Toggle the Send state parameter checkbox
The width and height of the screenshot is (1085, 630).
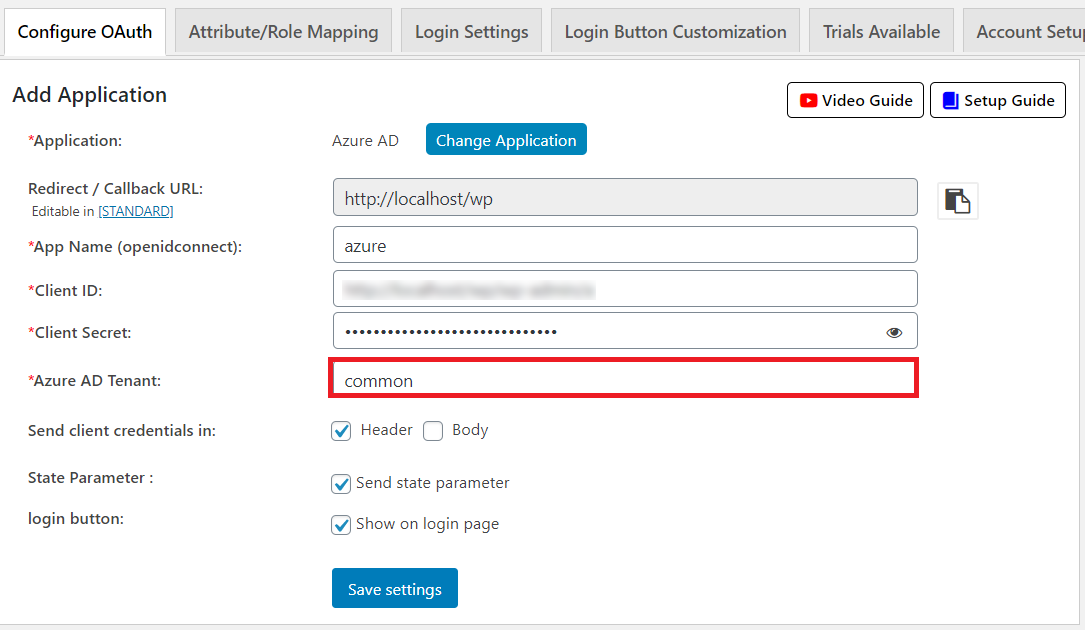[342, 484]
